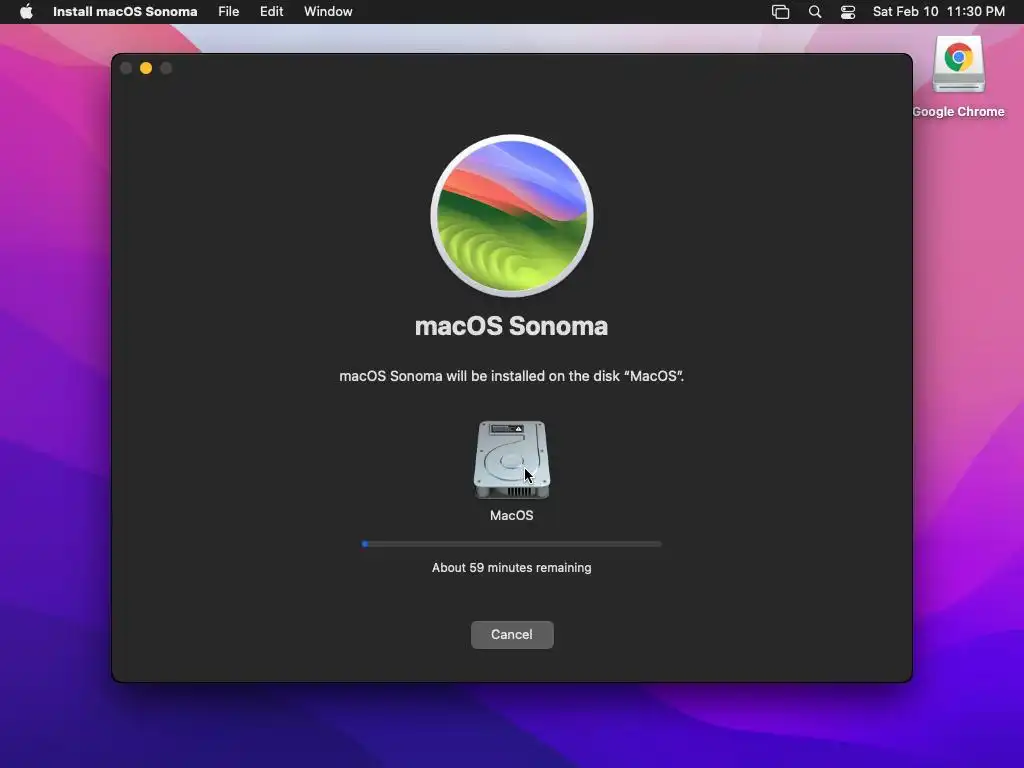Open the Install macOS Sonoma app menu

(125, 12)
